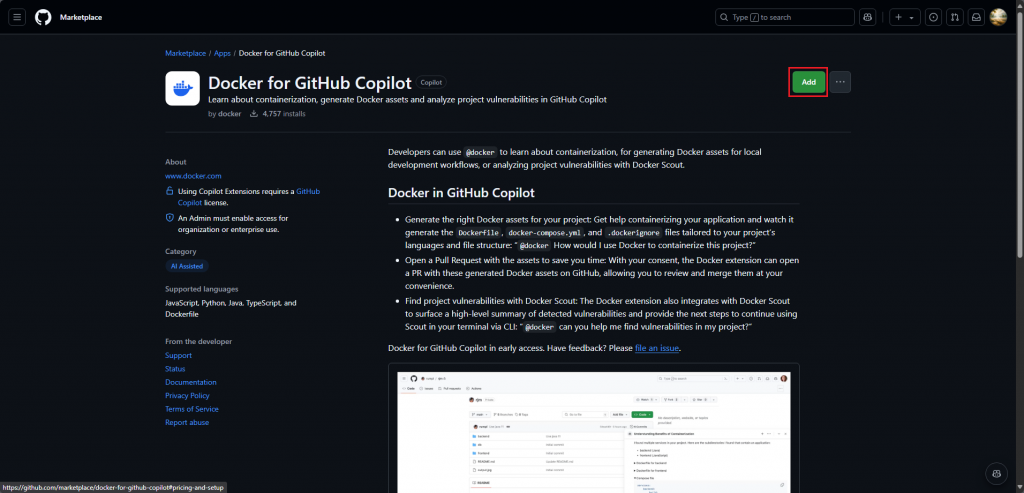Click floating Copilot icon at bottom right
Screen dimensions: 1024x493
(x=995, y=473)
